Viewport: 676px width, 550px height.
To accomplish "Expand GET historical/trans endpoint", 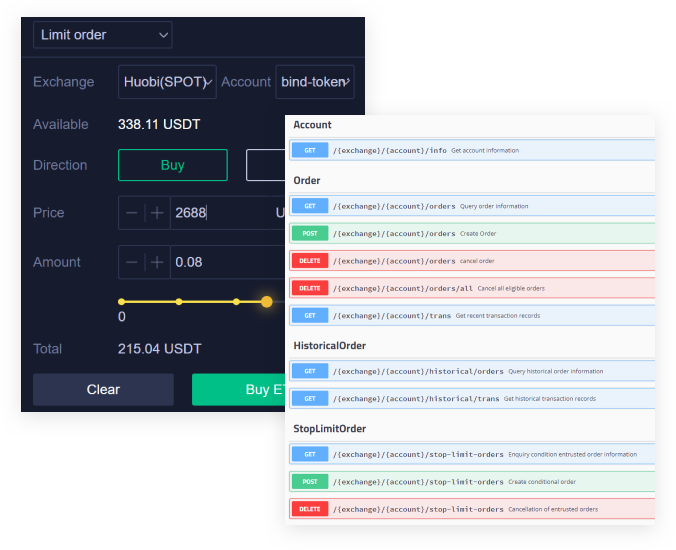I will coord(472,399).
